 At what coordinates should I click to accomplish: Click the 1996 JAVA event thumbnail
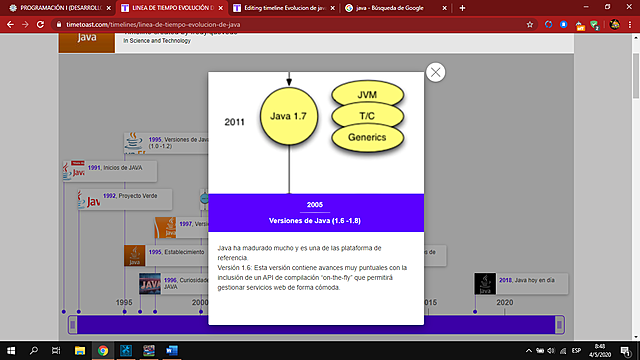[150, 284]
